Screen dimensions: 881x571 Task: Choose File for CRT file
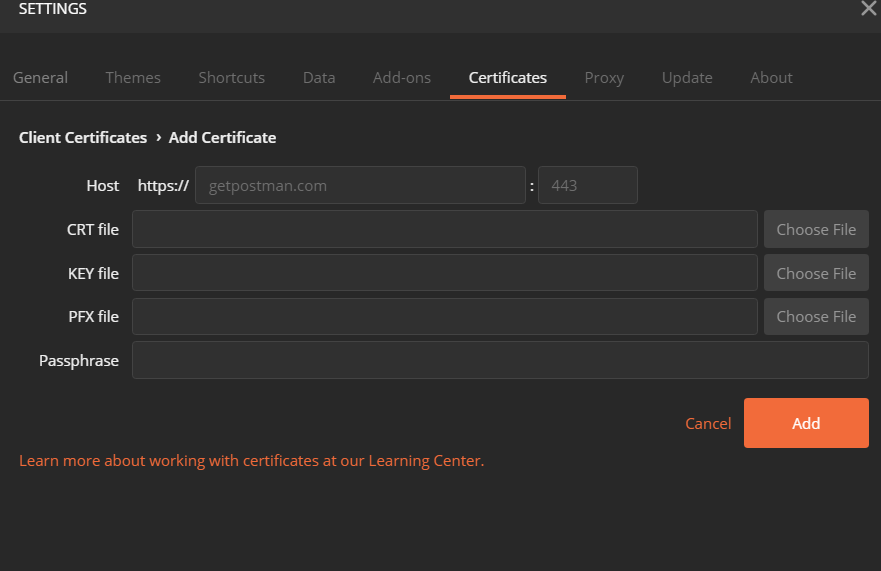pos(816,229)
